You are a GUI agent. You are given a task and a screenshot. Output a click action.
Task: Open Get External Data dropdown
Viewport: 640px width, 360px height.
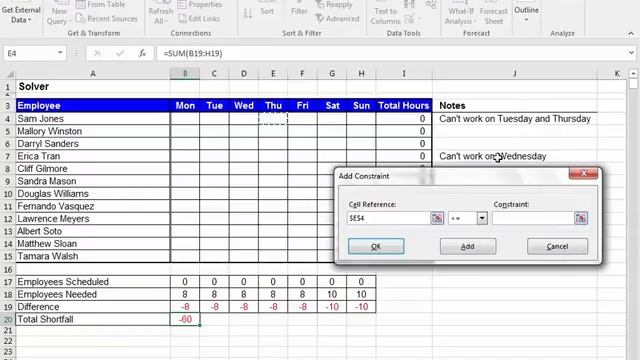point(21,14)
